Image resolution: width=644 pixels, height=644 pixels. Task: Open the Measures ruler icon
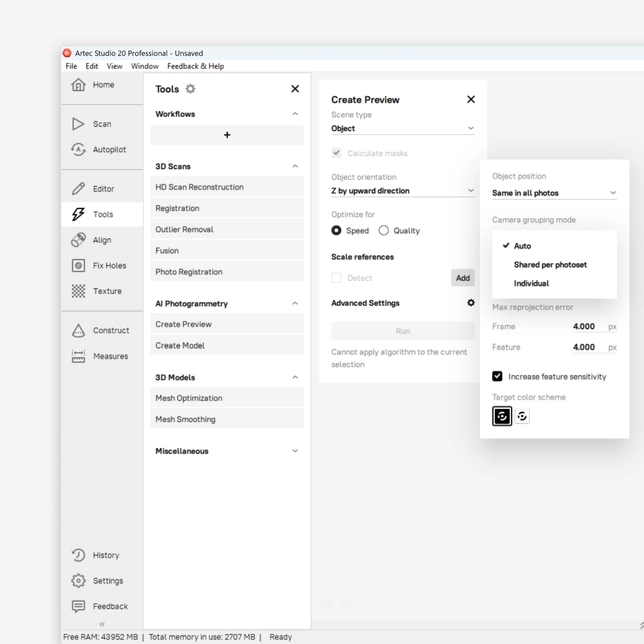coord(78,356)
